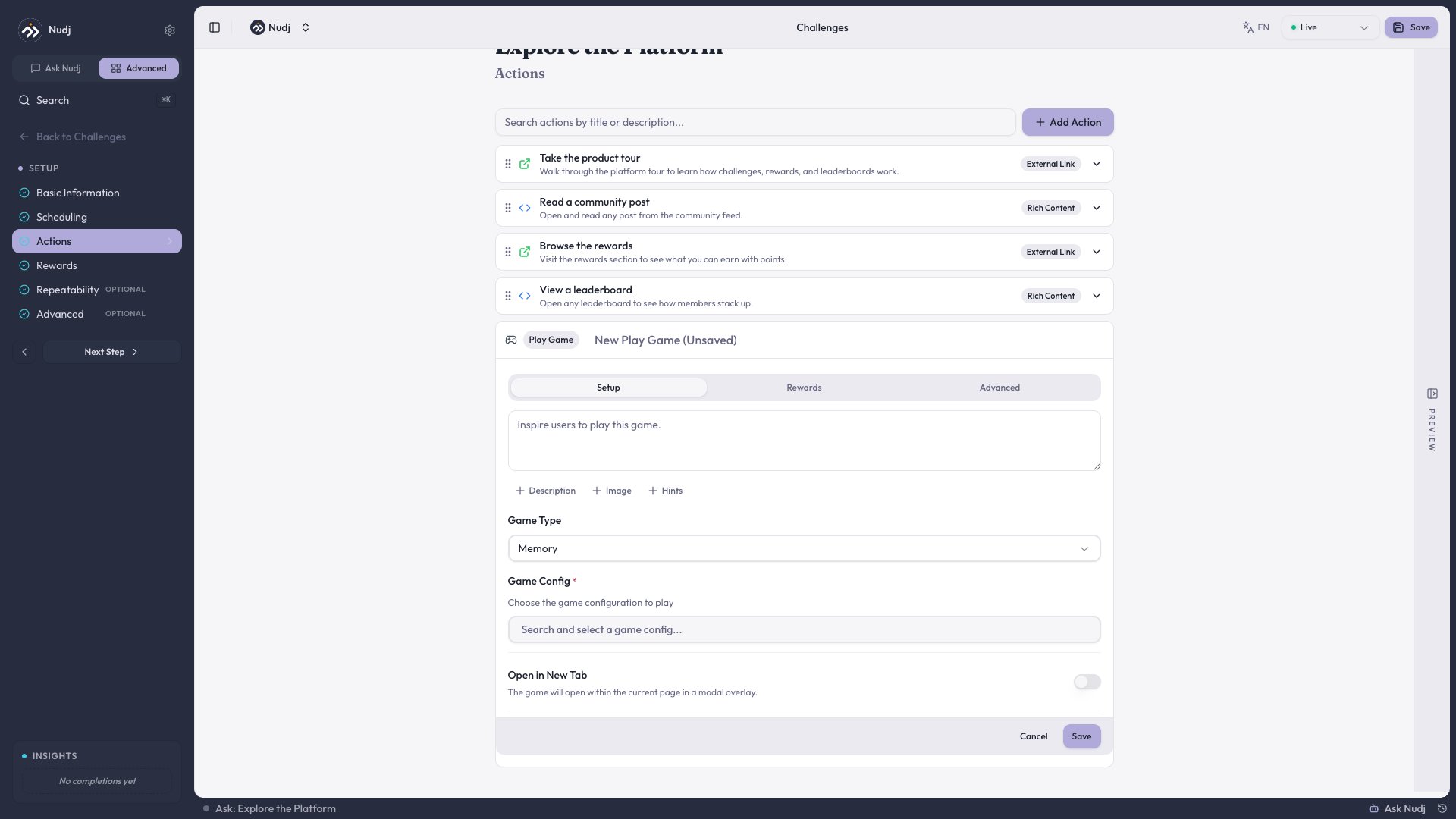Viewport: 1456px width, 819px height.
Task: Click the language translate icon
Action: tap(1247, 27)
